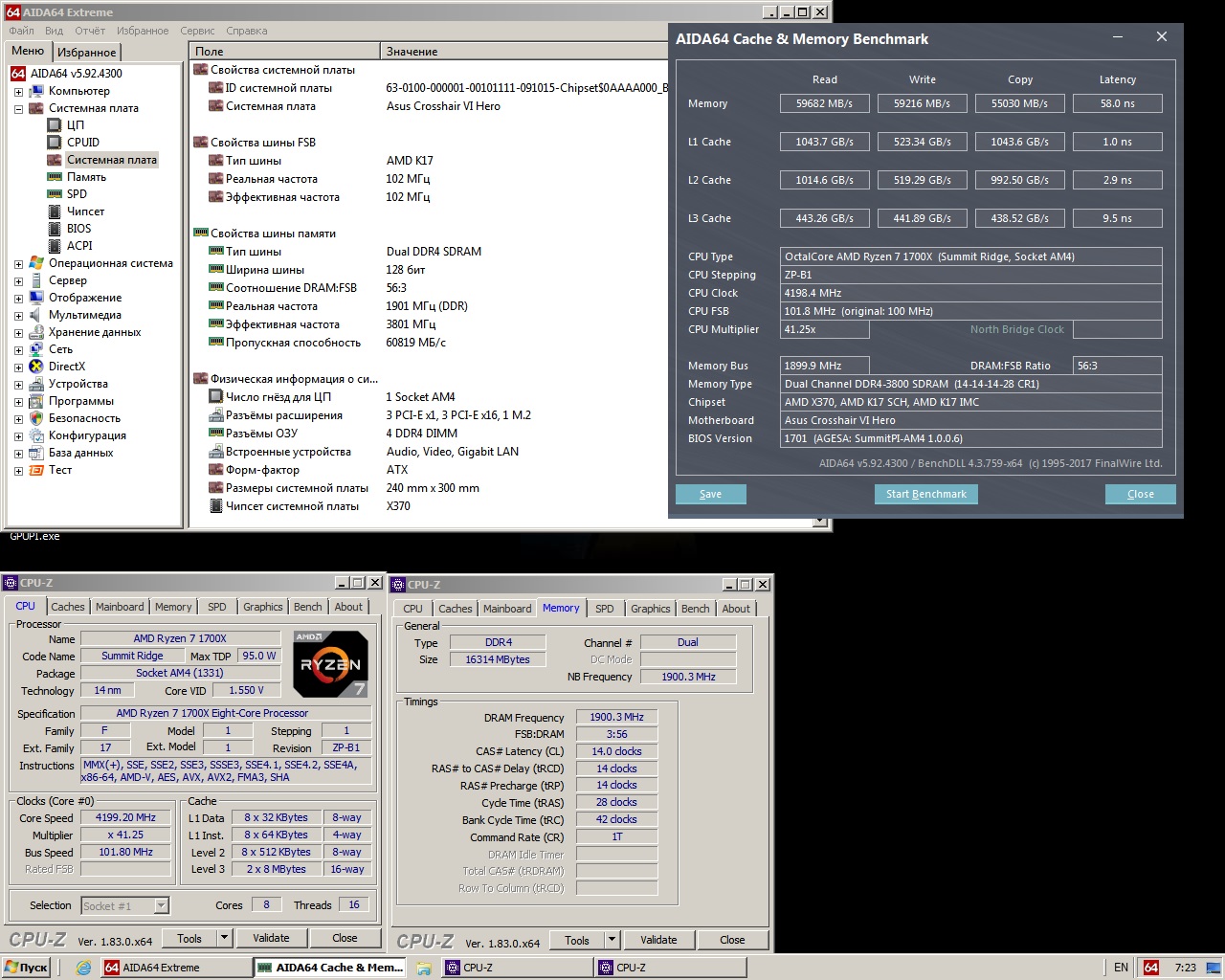Viewport: 1225px width, 980px height.
Task: Open the Socket #1 selection dropdown
Action: coord(161,905)
